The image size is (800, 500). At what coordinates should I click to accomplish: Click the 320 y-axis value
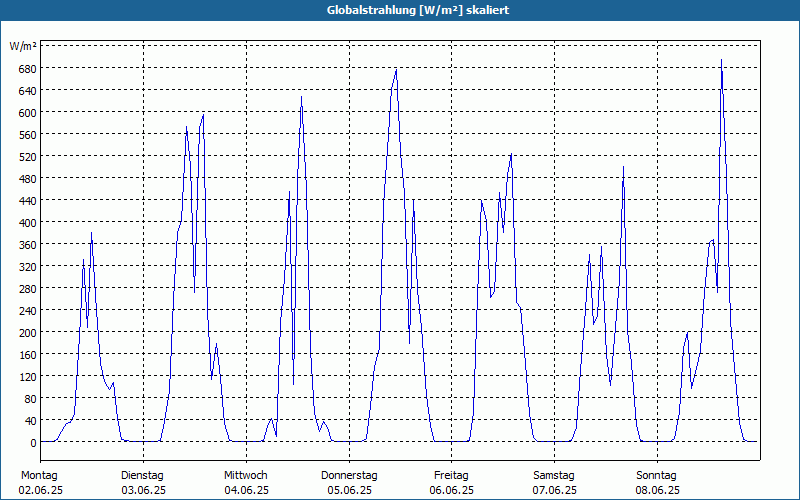[x=27, y=266]
